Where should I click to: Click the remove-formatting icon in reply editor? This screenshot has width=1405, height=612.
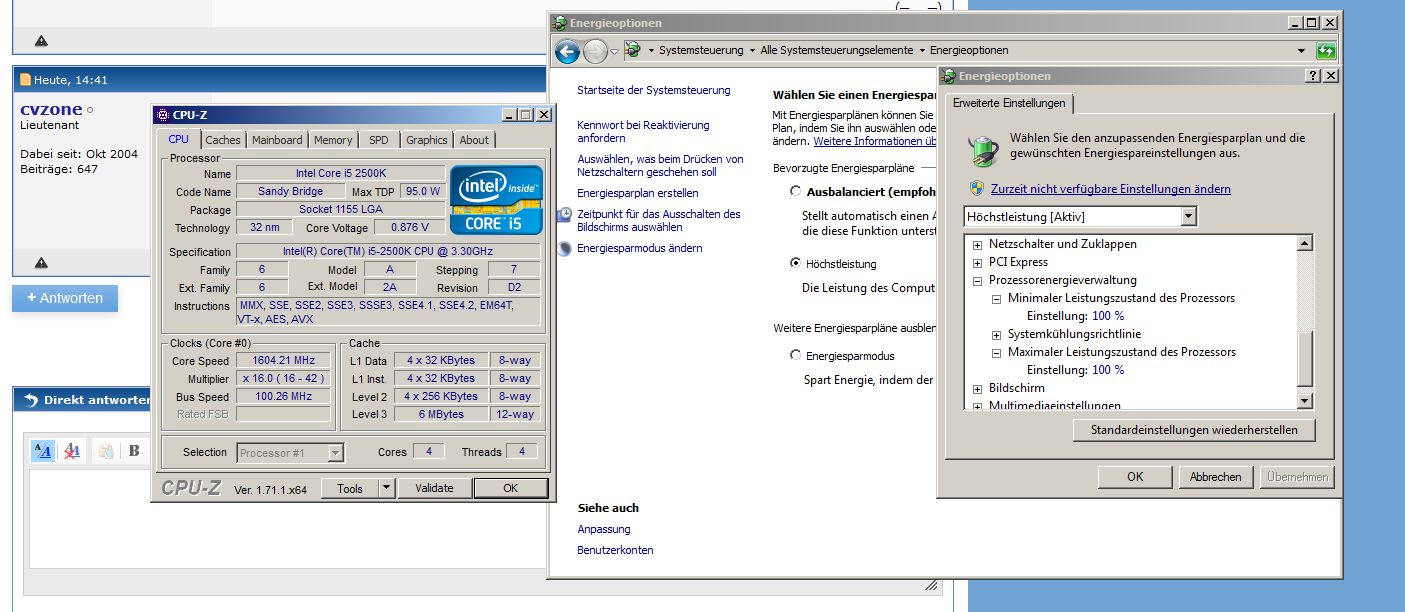click(x=72, y=451)
